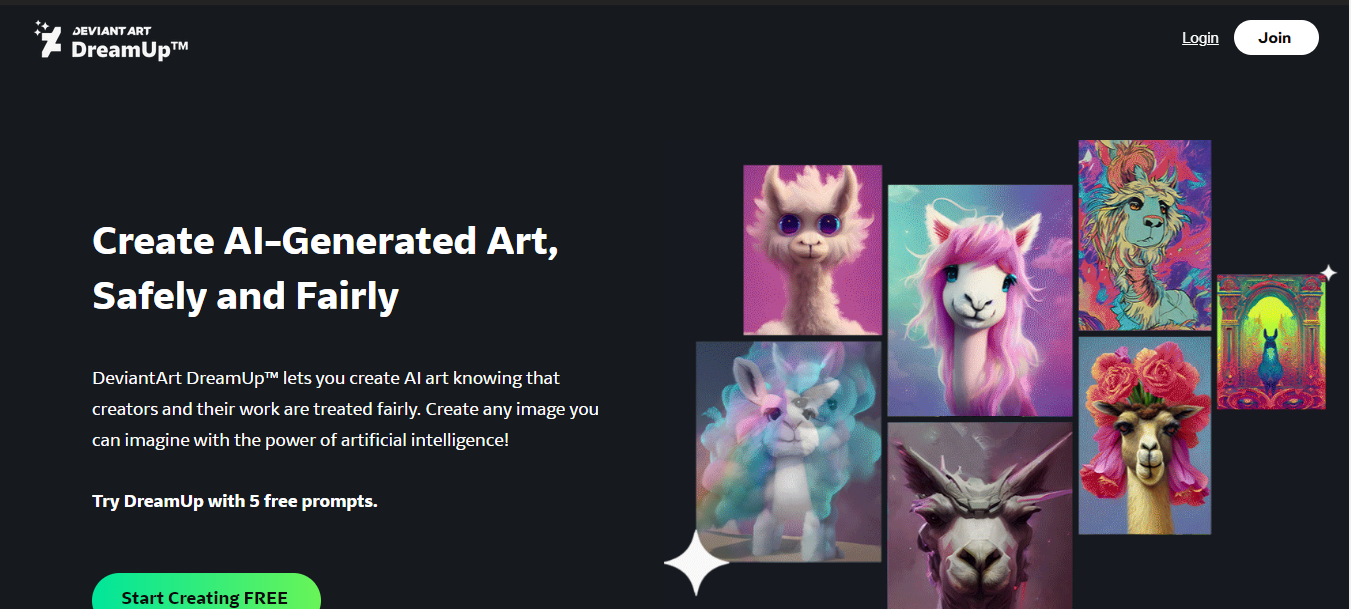1351x609 pixels.
Task: Click the Create AI-Generated Art headline
Action: coord(325,242)
